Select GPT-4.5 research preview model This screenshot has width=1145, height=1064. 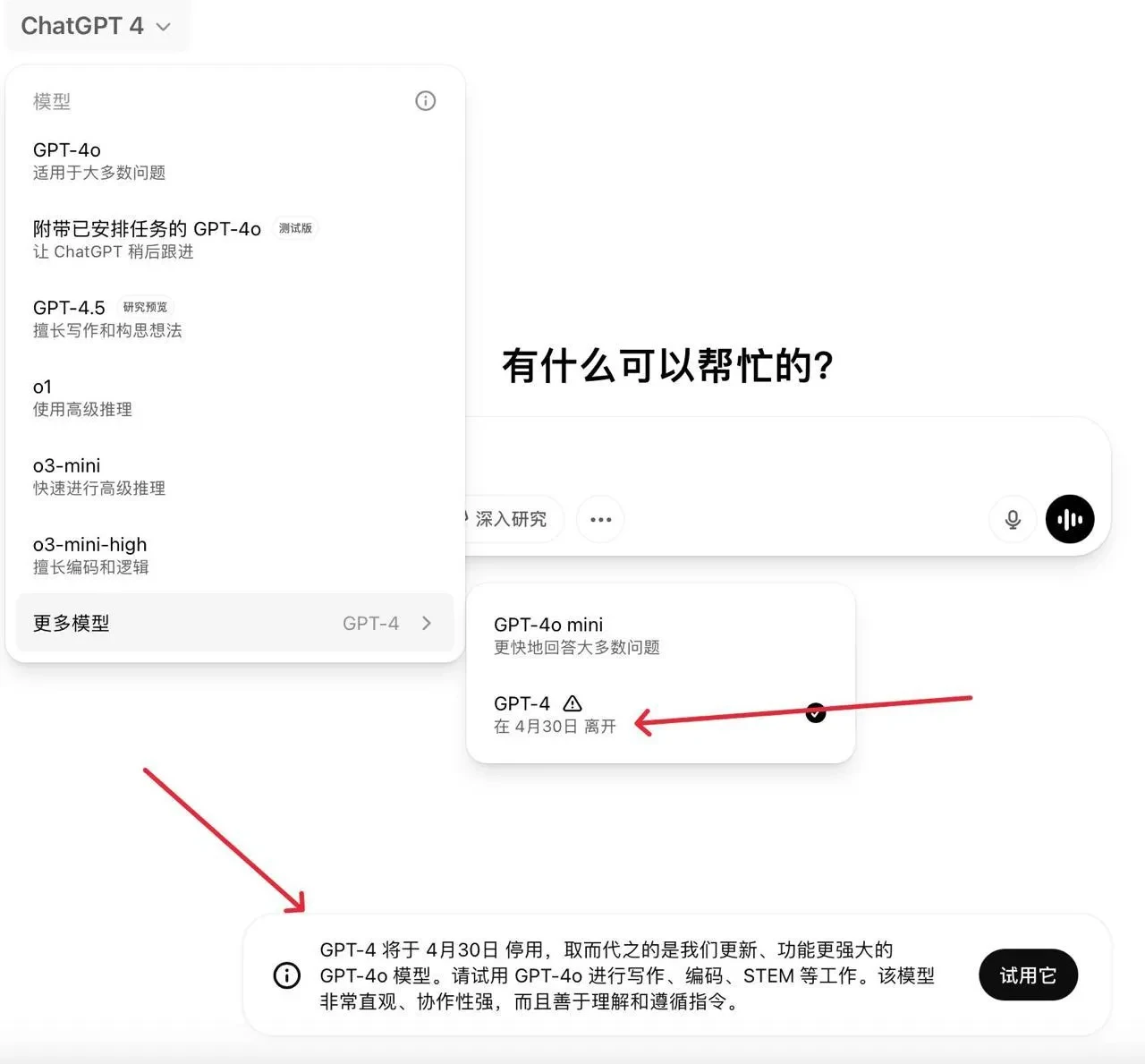tap(234, 318)
